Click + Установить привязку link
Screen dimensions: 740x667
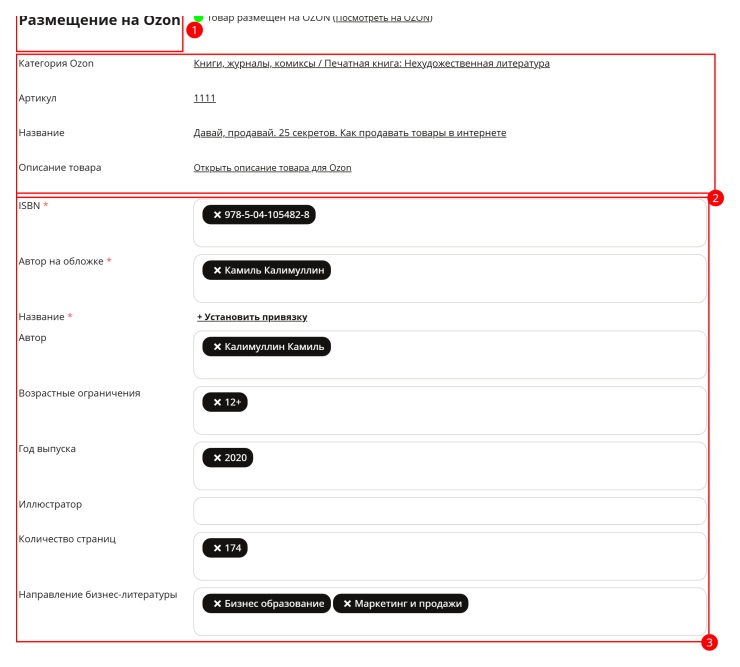point(252,317)
